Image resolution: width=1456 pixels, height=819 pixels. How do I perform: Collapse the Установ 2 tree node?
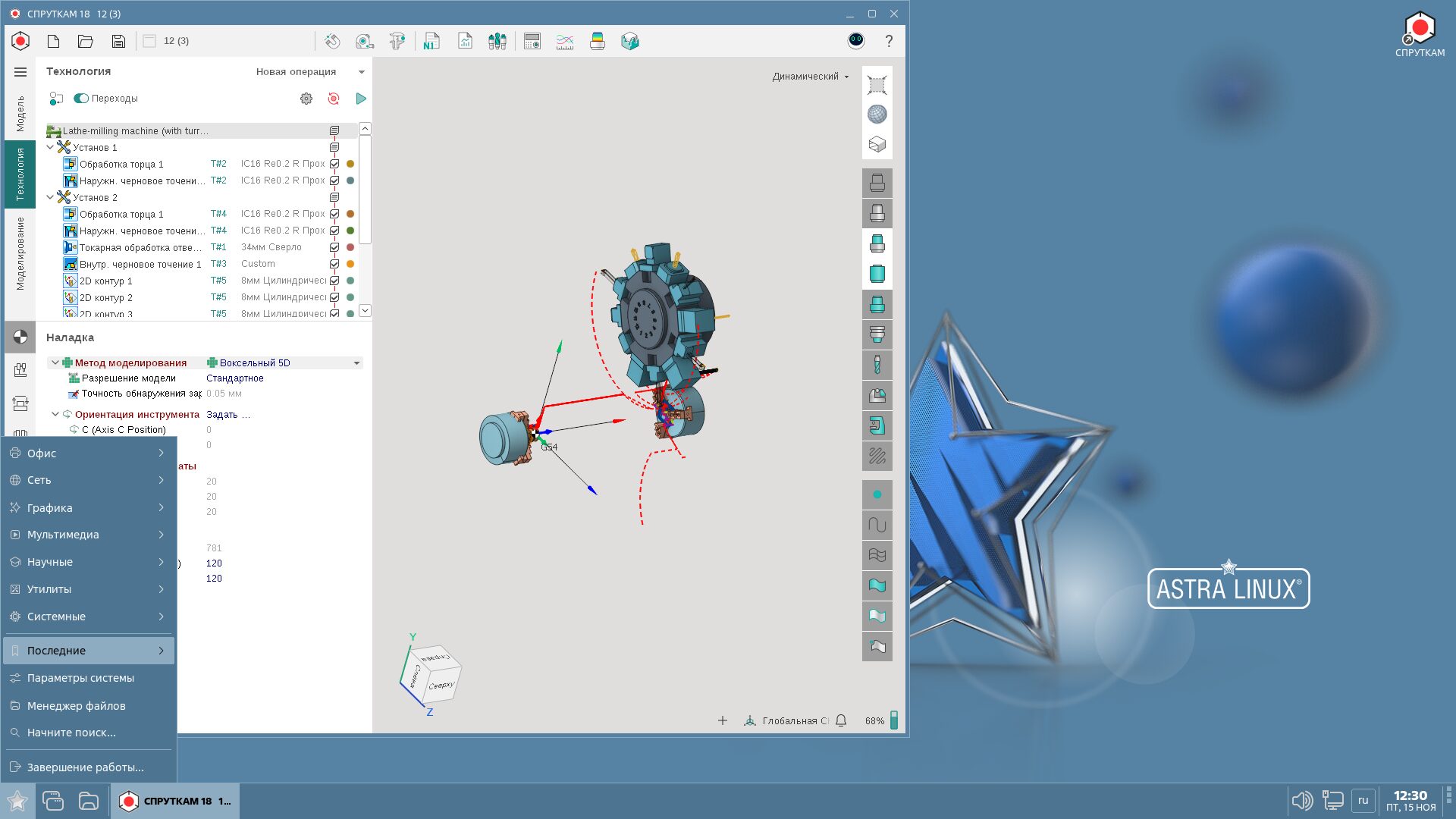(51, 197)
